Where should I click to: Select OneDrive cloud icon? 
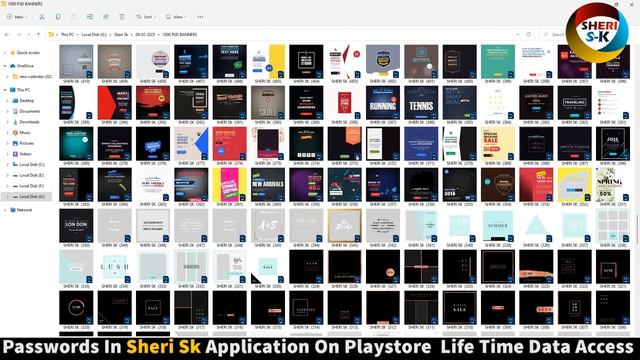coord(13,66)
